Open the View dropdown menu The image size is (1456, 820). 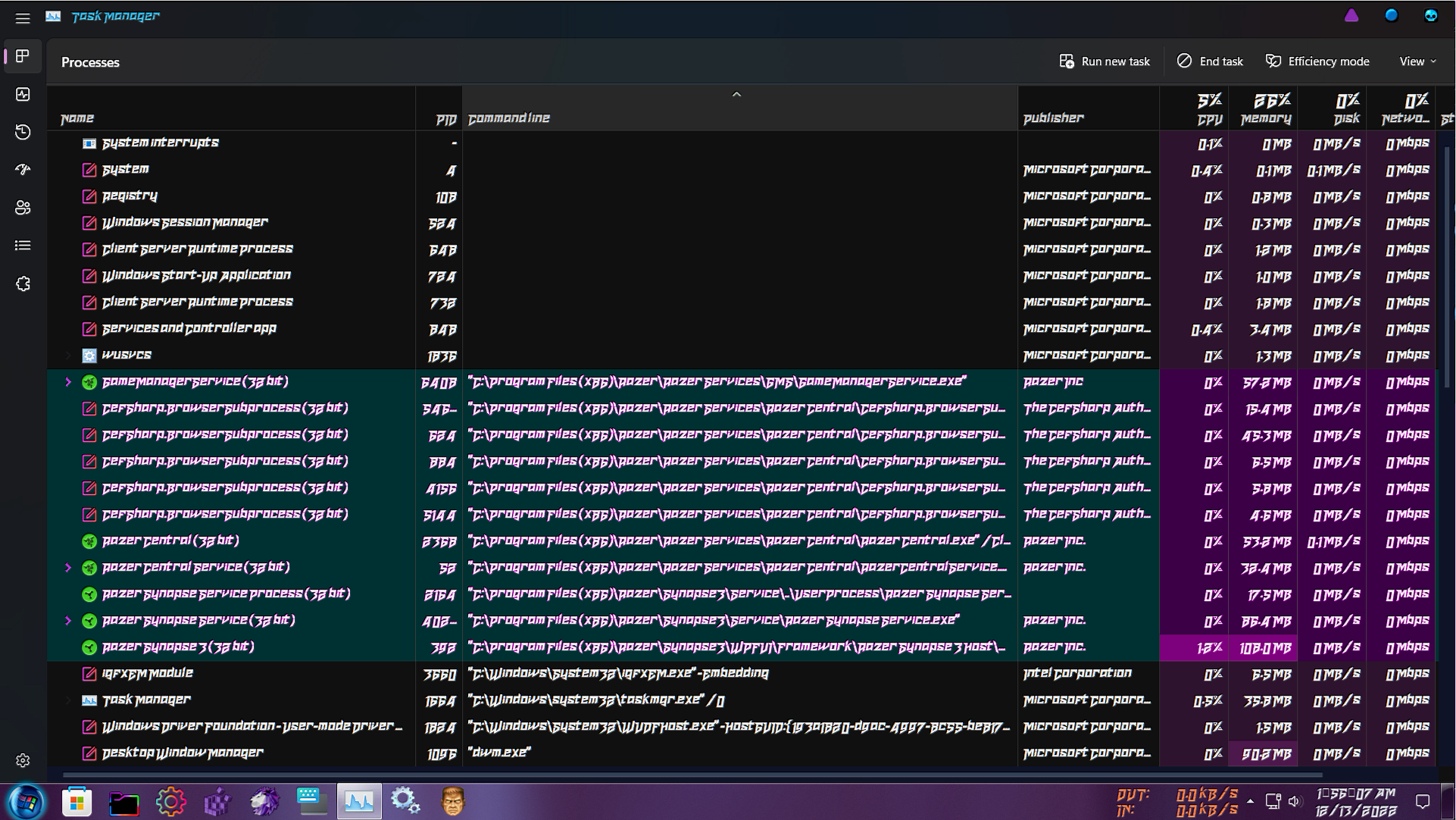tap(1417, 61)
